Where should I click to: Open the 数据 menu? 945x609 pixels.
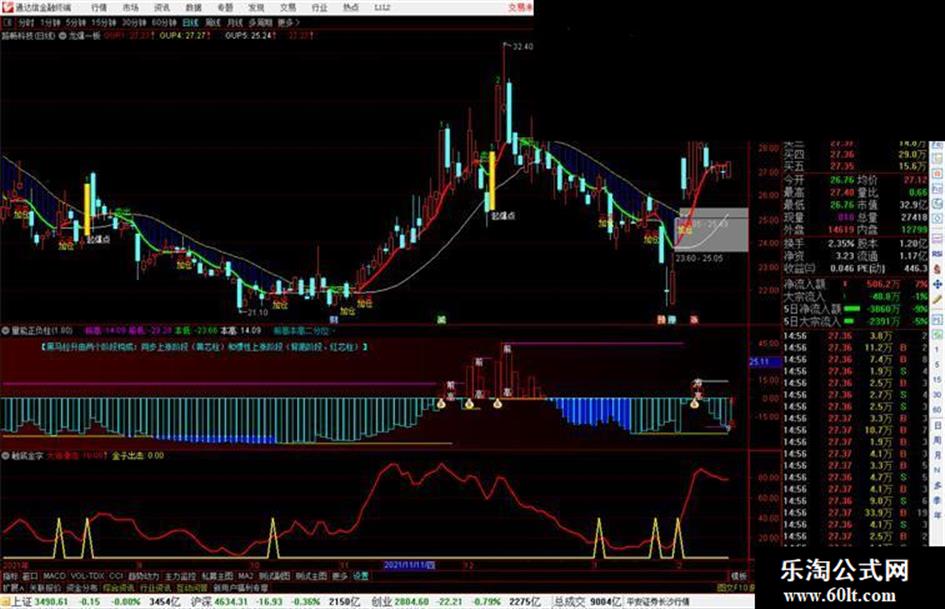[193, 8]
